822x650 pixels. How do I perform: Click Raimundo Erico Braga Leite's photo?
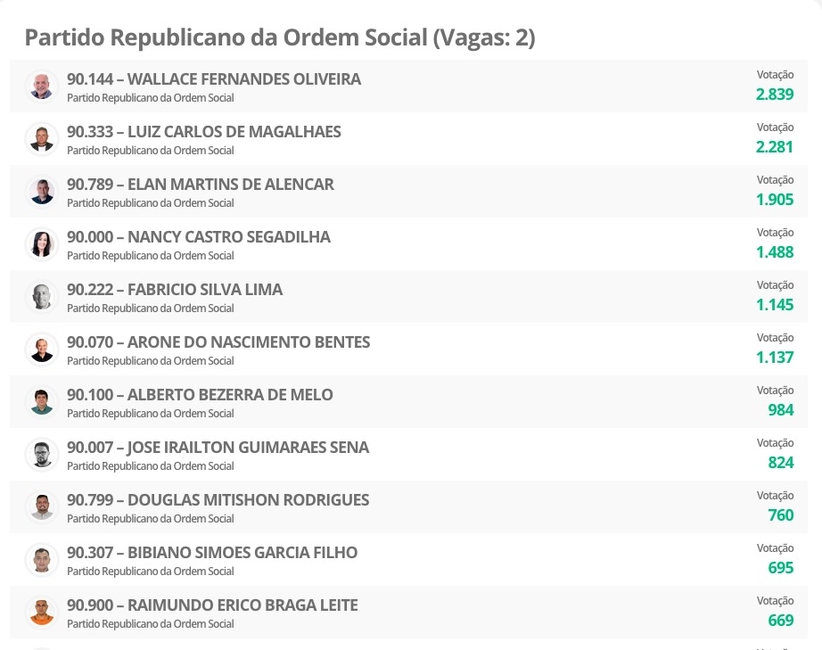[42, 612]
